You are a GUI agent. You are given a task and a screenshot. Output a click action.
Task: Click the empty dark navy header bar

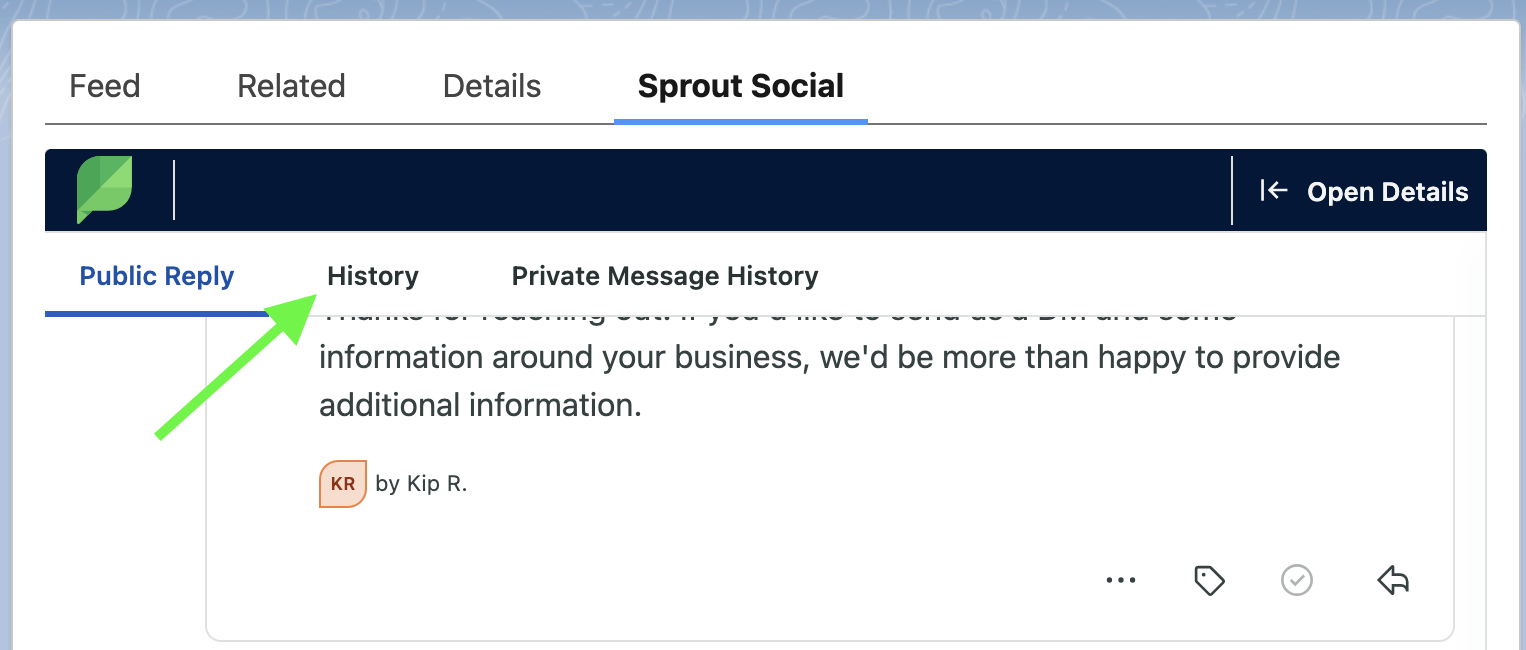click(x=700, y=190)
